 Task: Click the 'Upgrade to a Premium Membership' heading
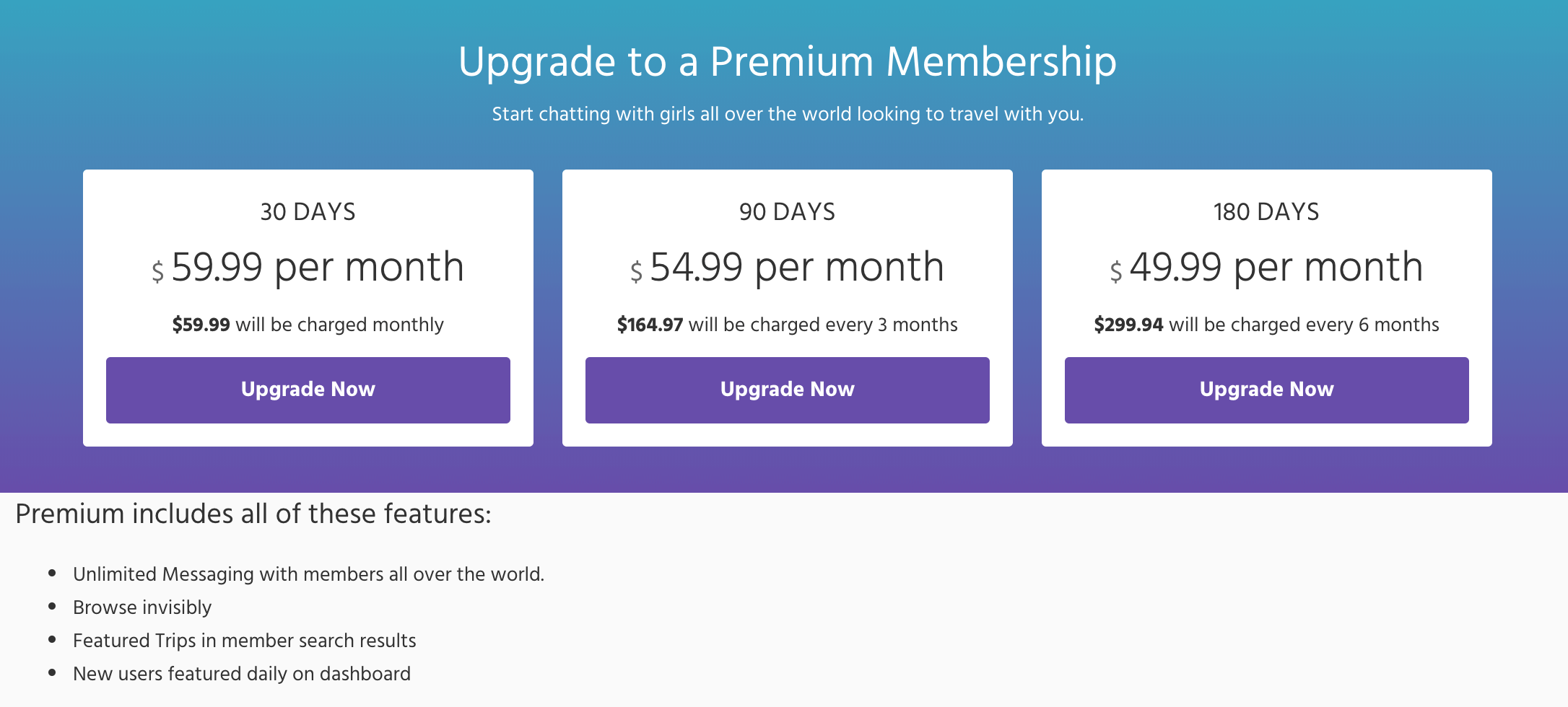(787, 61)
